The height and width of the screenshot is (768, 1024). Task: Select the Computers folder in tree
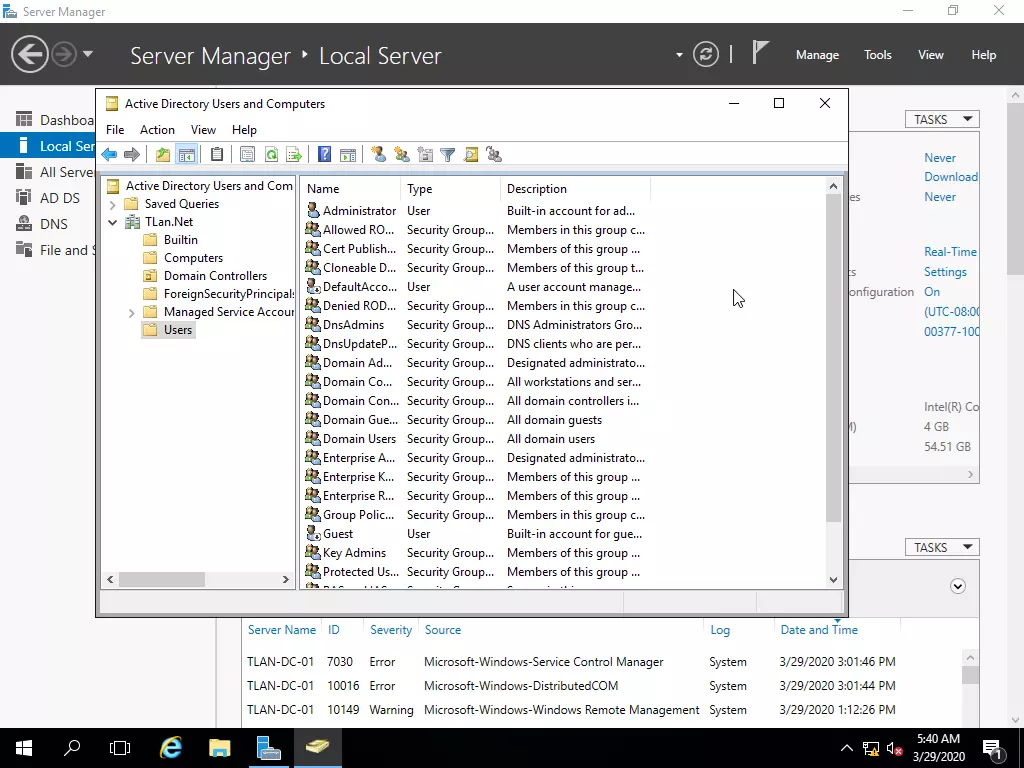[x=193, y=258]
